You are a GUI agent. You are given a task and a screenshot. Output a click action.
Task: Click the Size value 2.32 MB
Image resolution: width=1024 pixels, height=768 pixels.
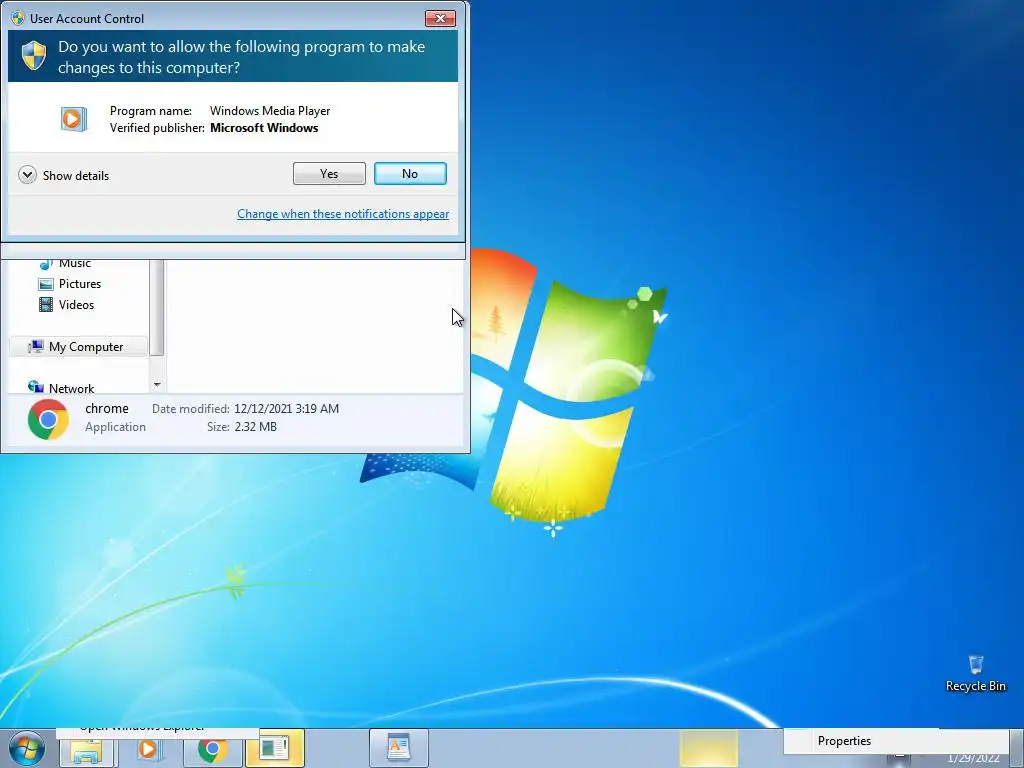click(255, 426)
